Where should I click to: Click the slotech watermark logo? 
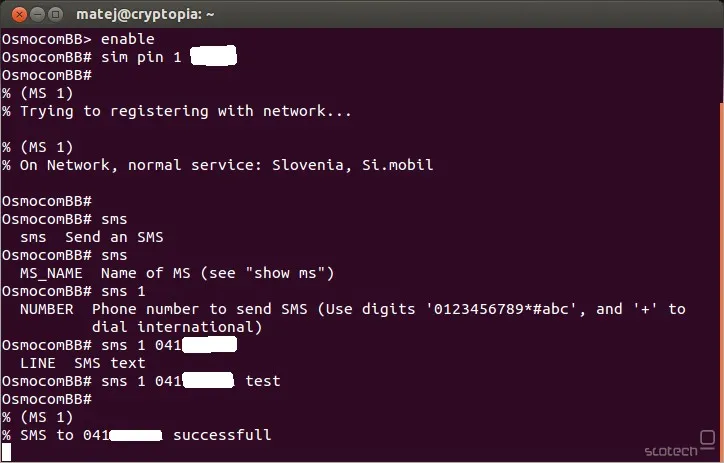pos(671,450)
